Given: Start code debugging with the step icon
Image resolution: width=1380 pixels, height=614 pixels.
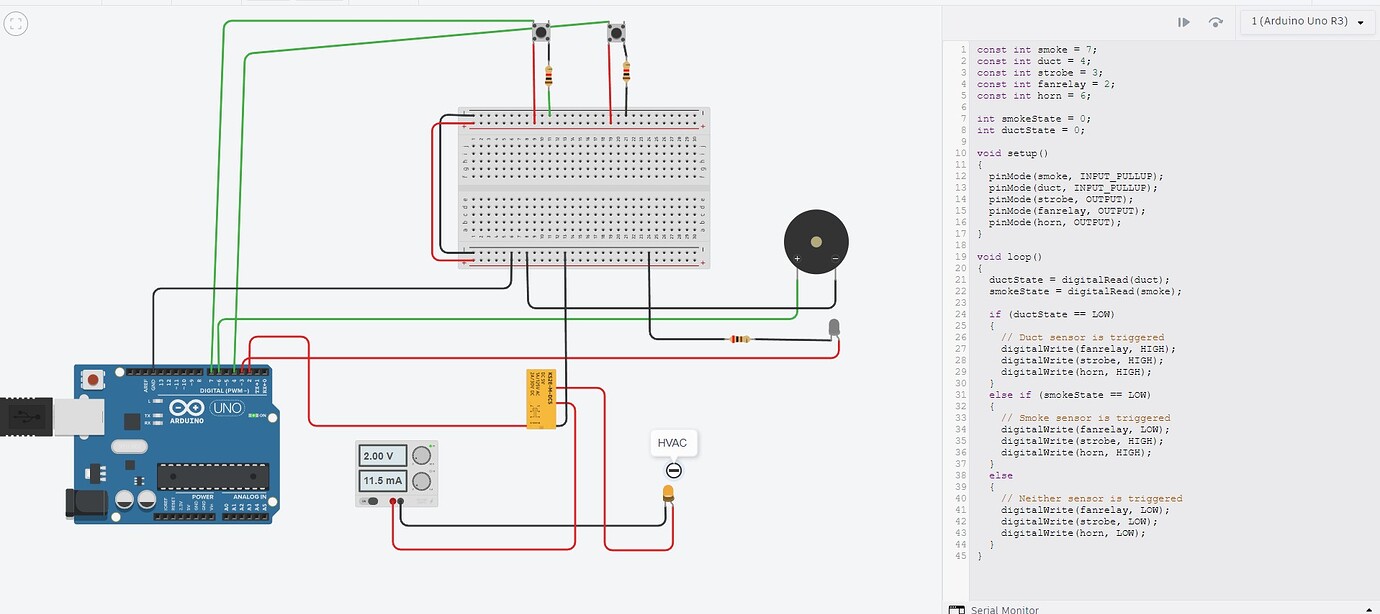Looking at the screenshot, I should pyautogui.click(x=1184, y=21).
